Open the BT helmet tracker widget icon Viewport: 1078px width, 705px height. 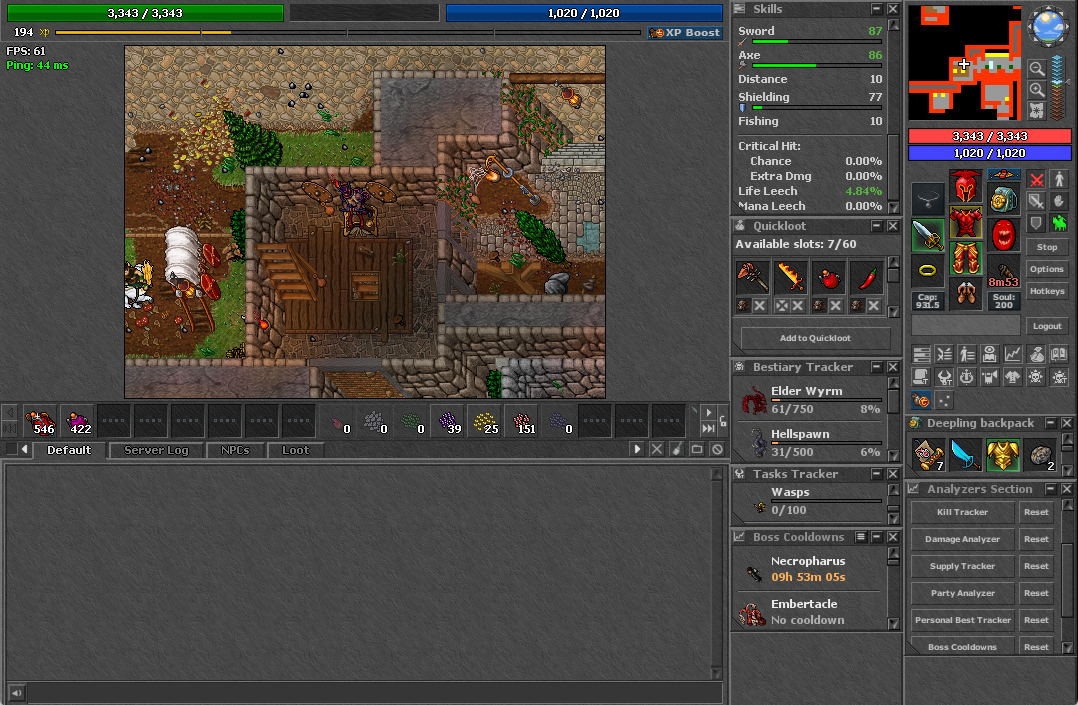click(944, 377)
